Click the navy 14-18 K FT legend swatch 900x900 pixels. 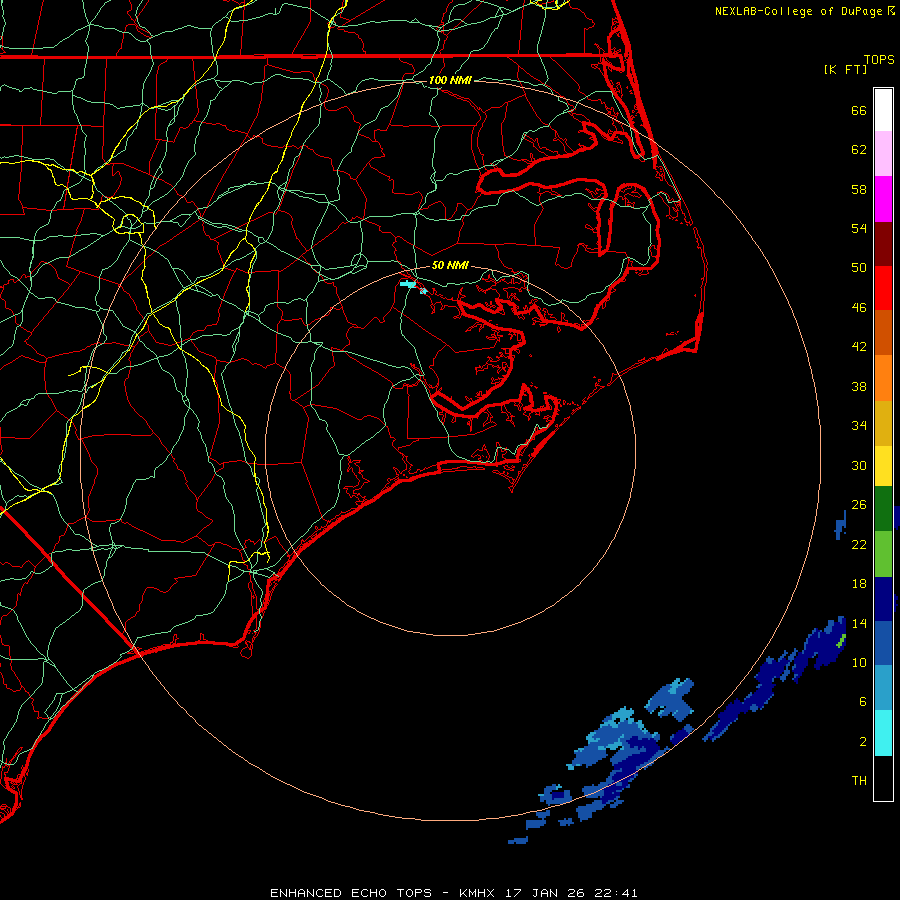[x=883, y=599]
